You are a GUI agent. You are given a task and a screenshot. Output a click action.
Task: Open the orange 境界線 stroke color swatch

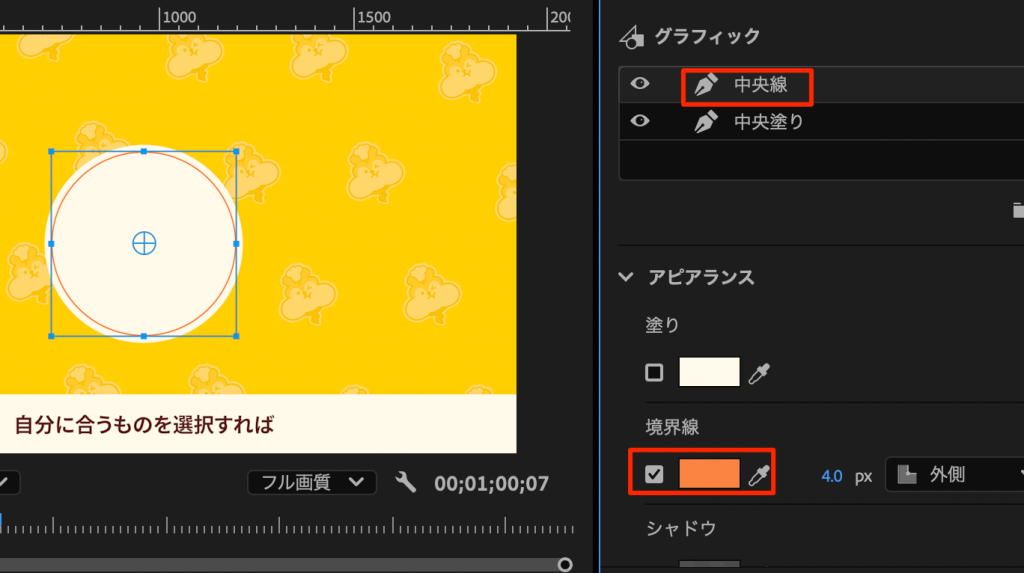(709, 474)
